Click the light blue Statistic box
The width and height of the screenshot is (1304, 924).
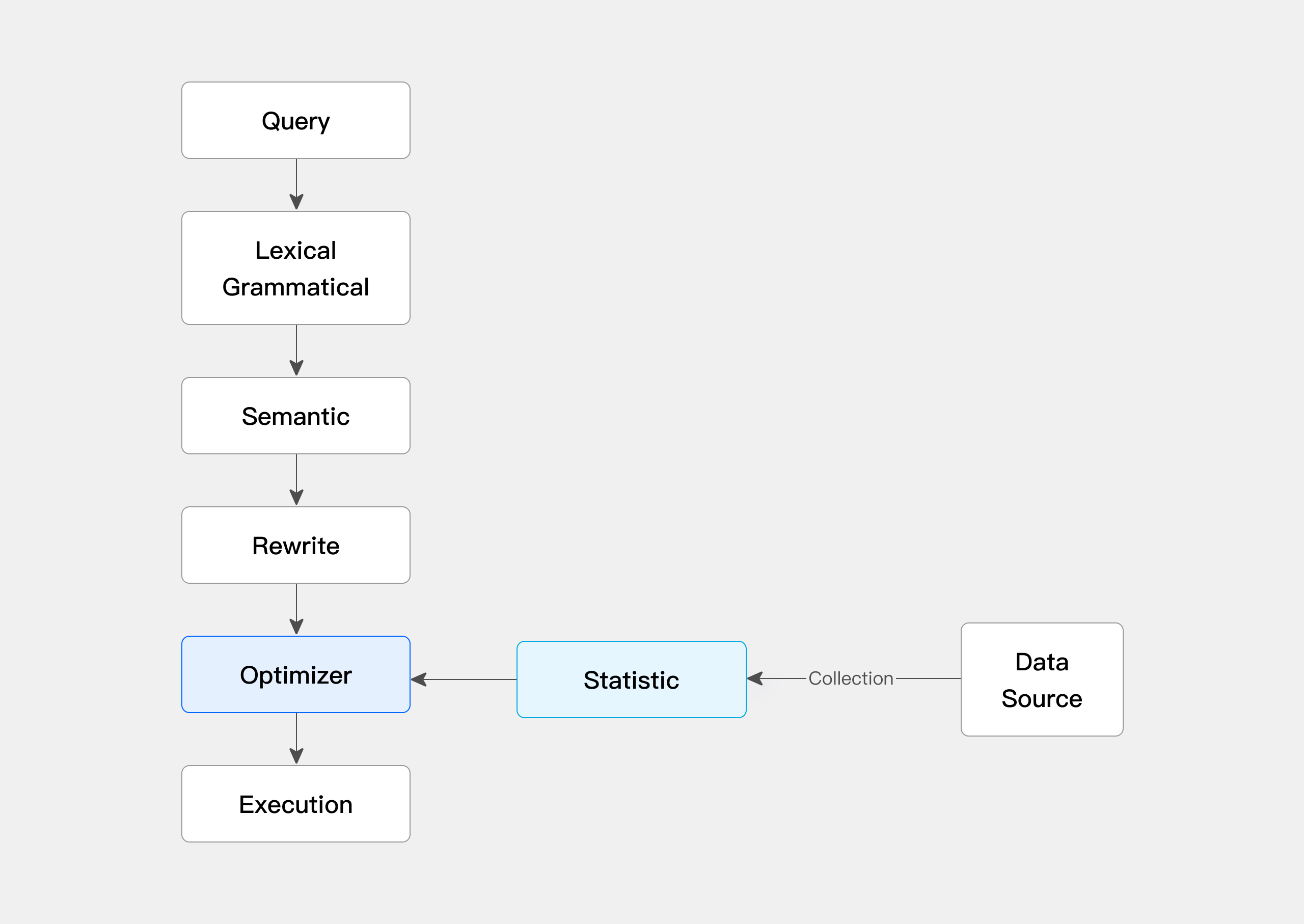pyautogui.click(x=632, y=680)
